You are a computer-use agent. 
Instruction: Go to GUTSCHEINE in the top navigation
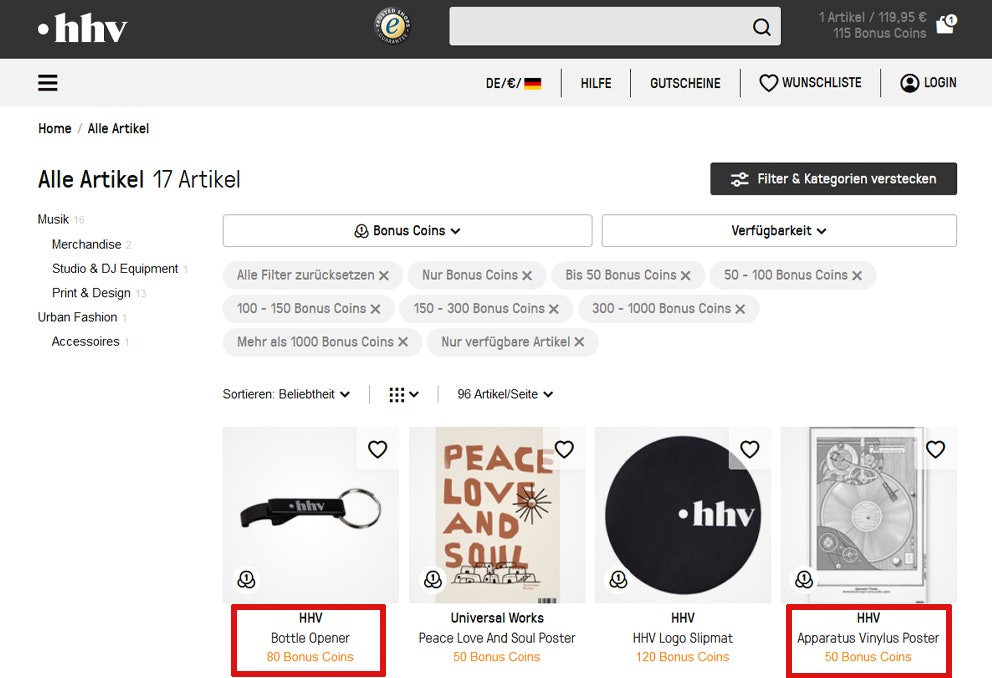[x=685, y=83]
